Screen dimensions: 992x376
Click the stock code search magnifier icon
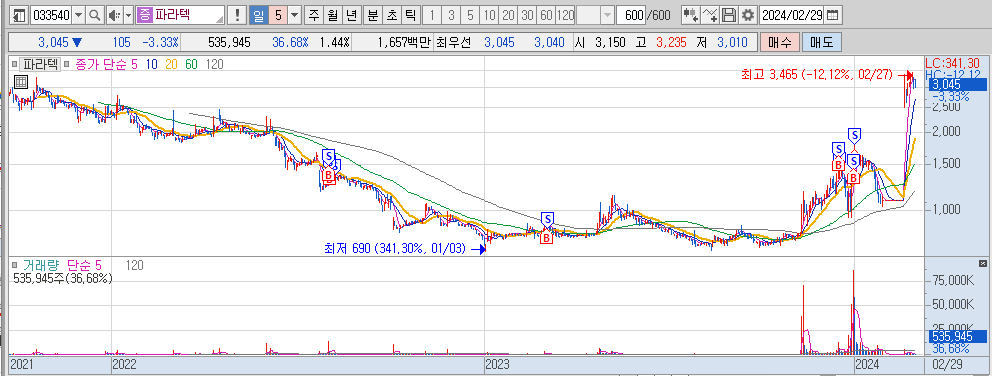pyautogui.click(x=94, y=15)
